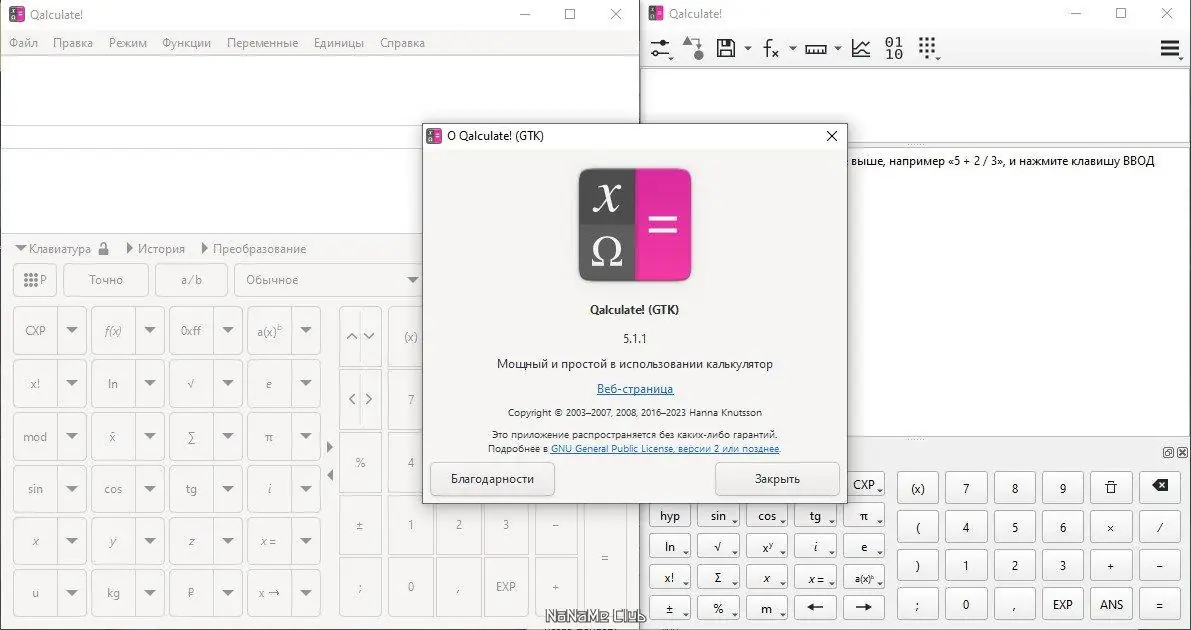Open dropdown arrow beside the ruler icon
The image size is (1191, 630).
[x=838, y=49]
